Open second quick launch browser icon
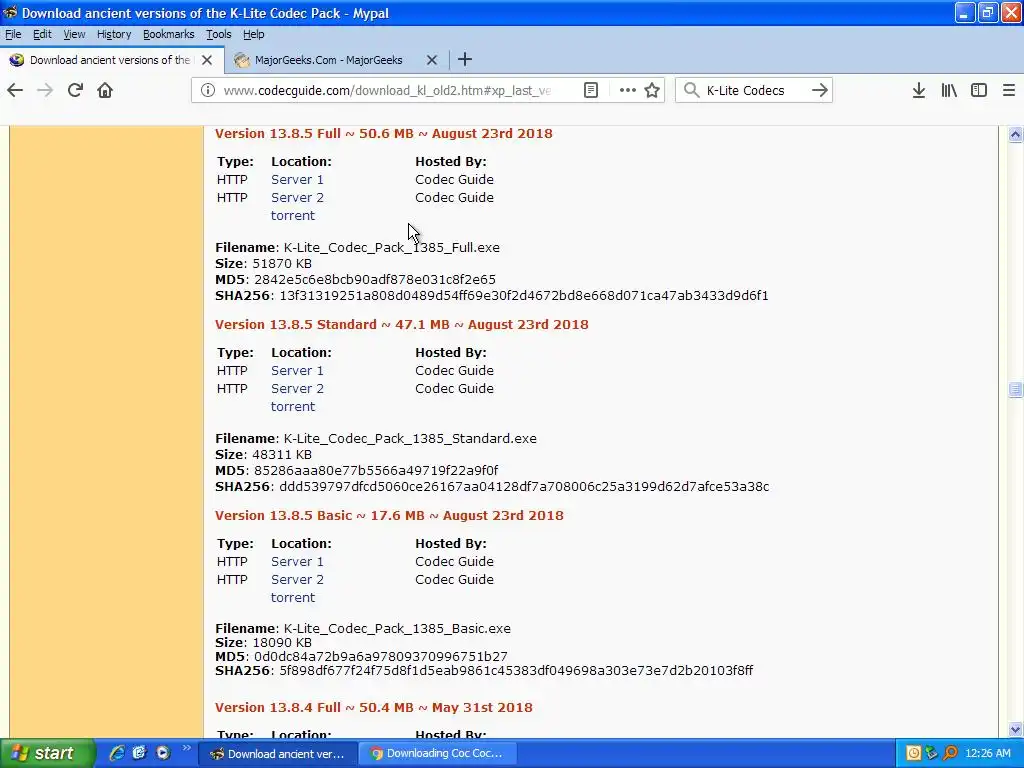Screen dimensions: 1024x768 [x=140, y=753]
